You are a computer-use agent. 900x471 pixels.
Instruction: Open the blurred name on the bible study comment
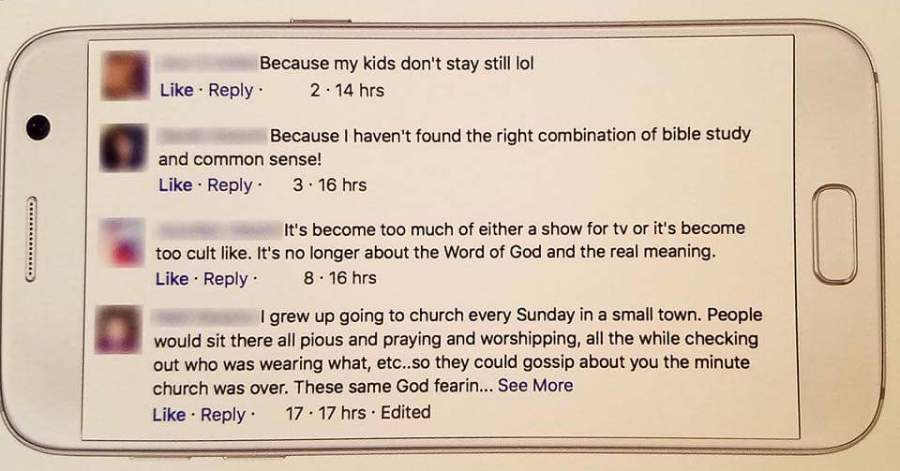pyautogui.click(x=213, y=135)
